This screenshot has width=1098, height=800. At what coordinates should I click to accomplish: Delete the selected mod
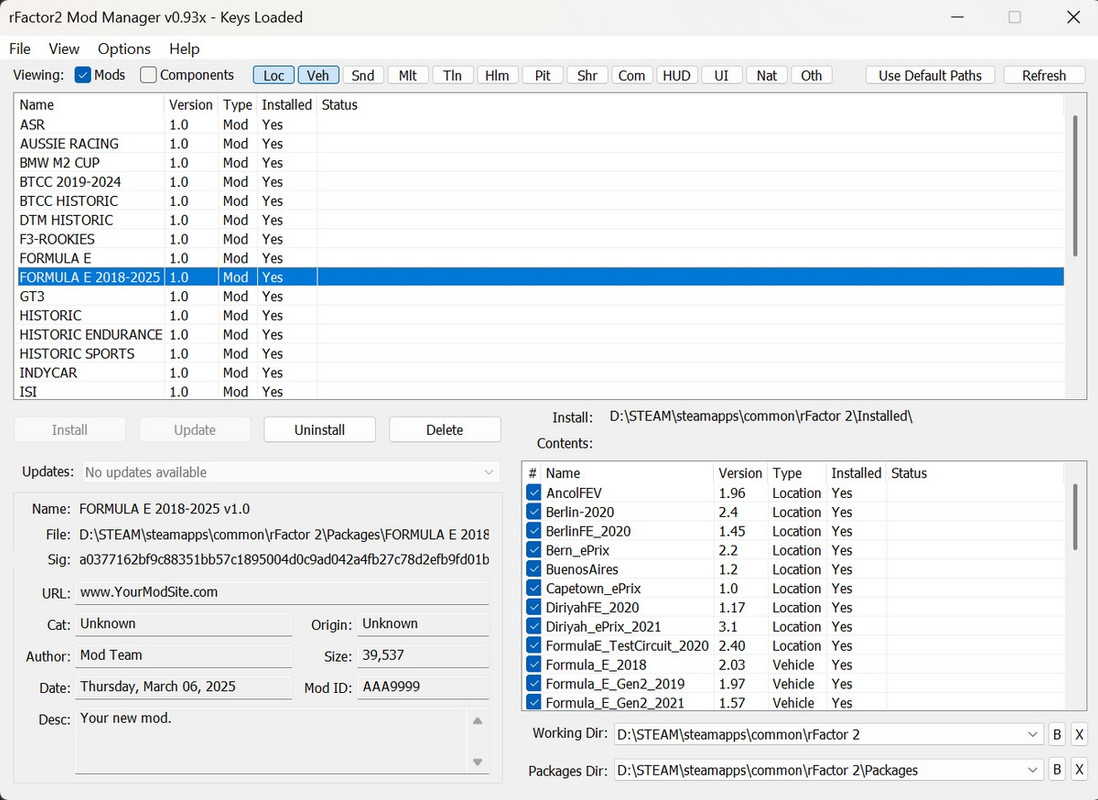pyautogui.click(x=445, y=430)
